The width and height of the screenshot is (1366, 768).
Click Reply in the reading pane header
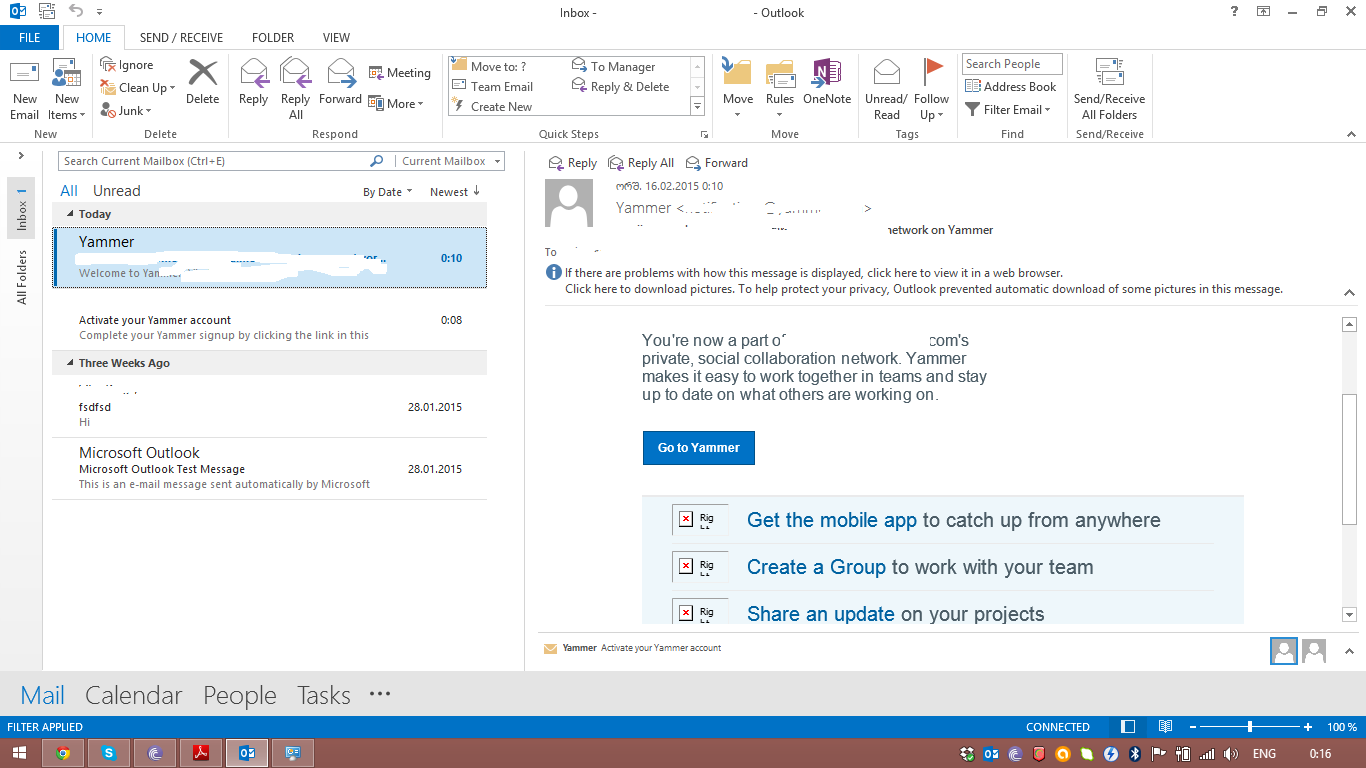(573, 163)
